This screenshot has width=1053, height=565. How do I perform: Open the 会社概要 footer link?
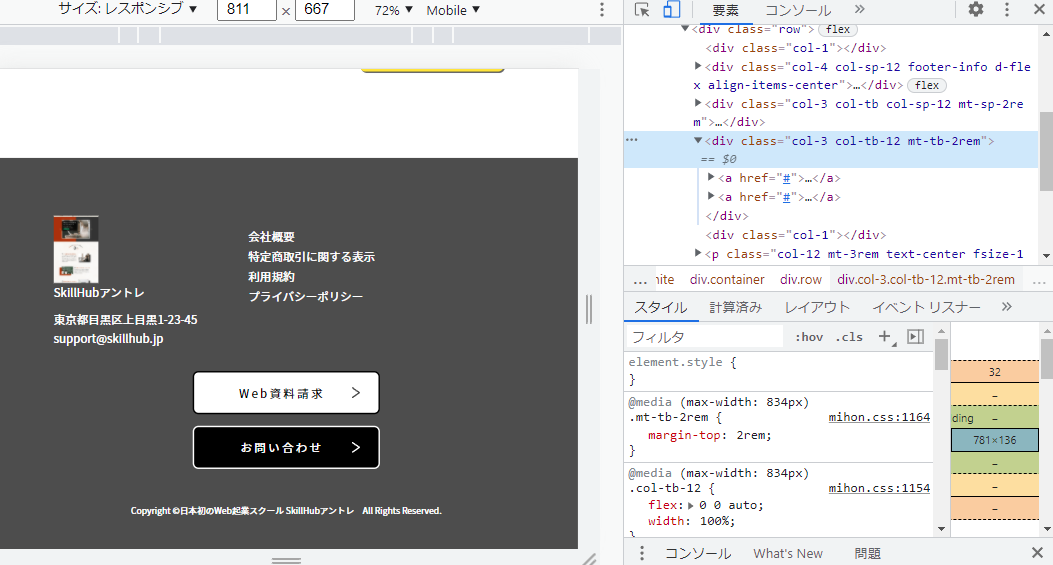point(271,236)
